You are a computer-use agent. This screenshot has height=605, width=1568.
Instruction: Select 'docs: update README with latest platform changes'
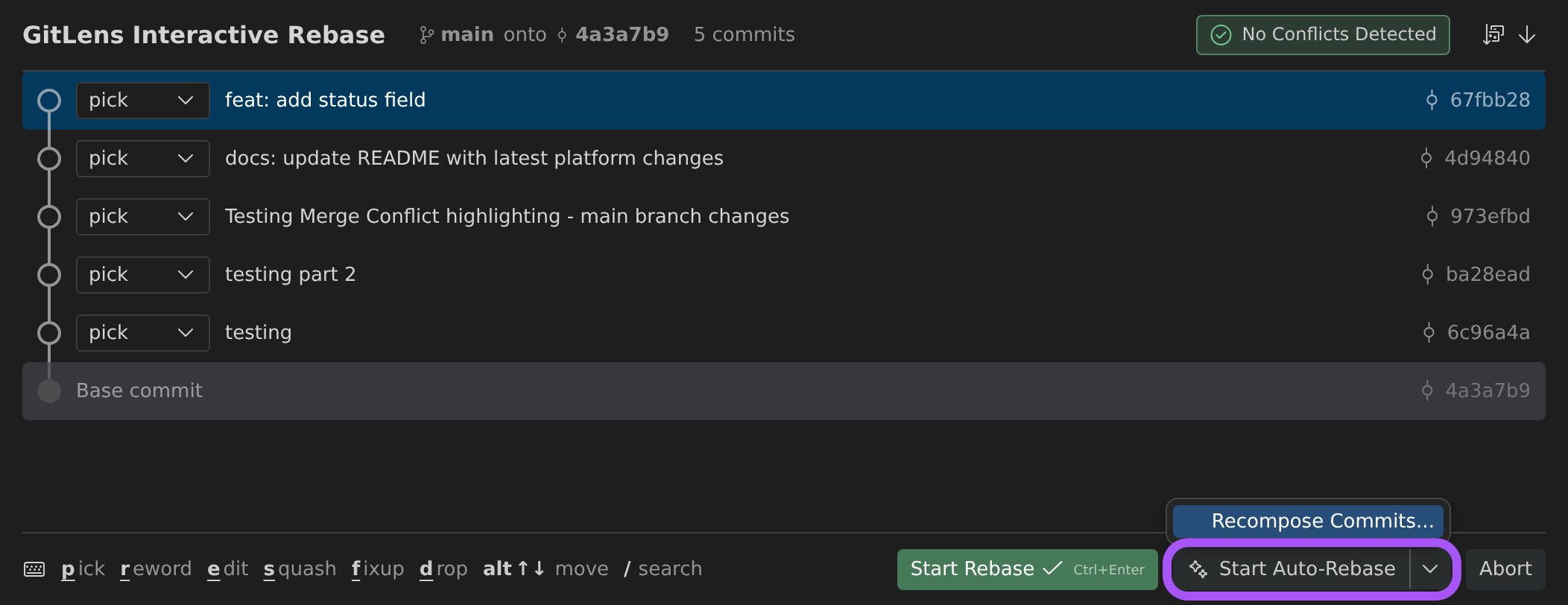tap(474, 158)
